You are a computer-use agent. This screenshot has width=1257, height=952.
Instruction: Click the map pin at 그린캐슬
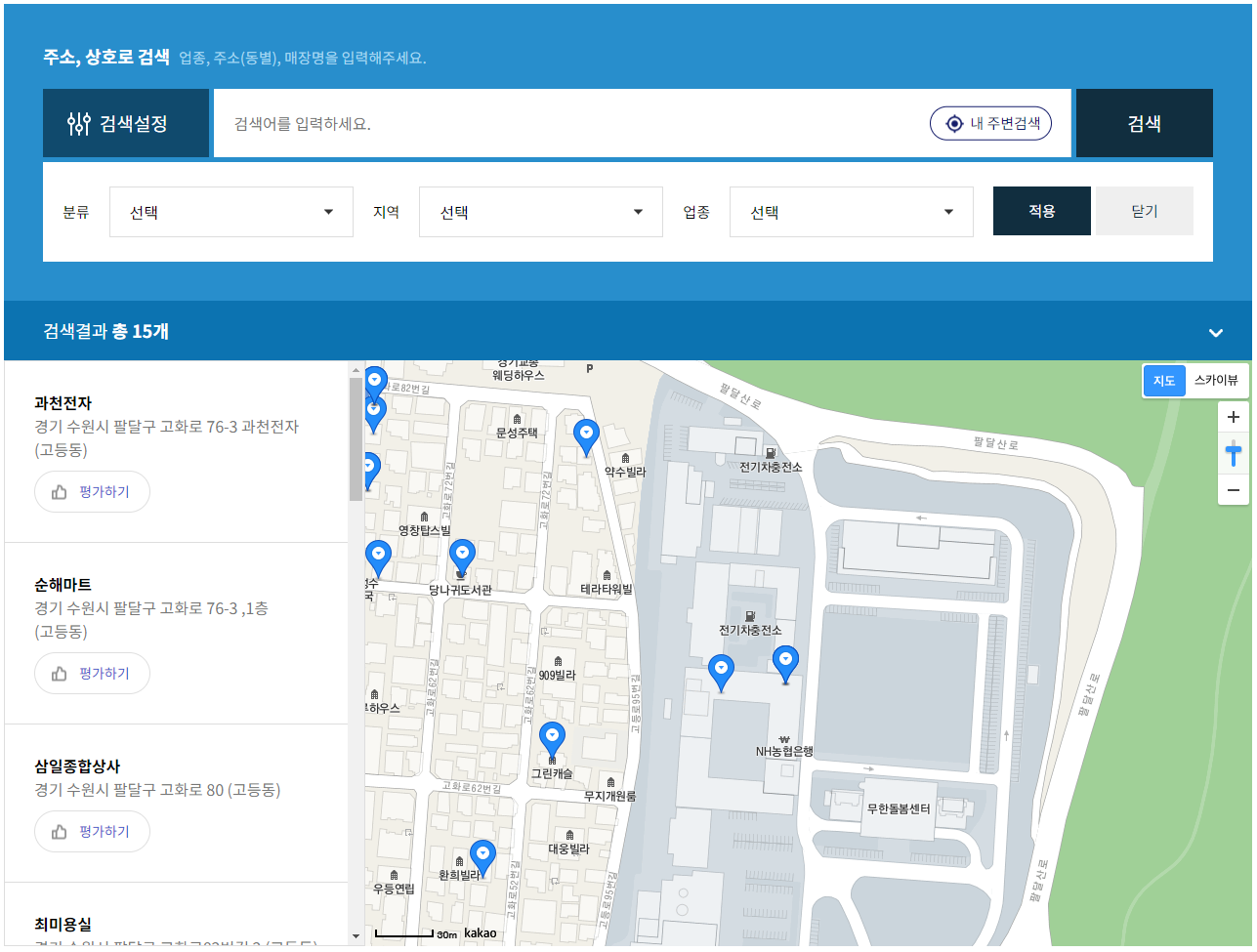(x=552, y=741)
